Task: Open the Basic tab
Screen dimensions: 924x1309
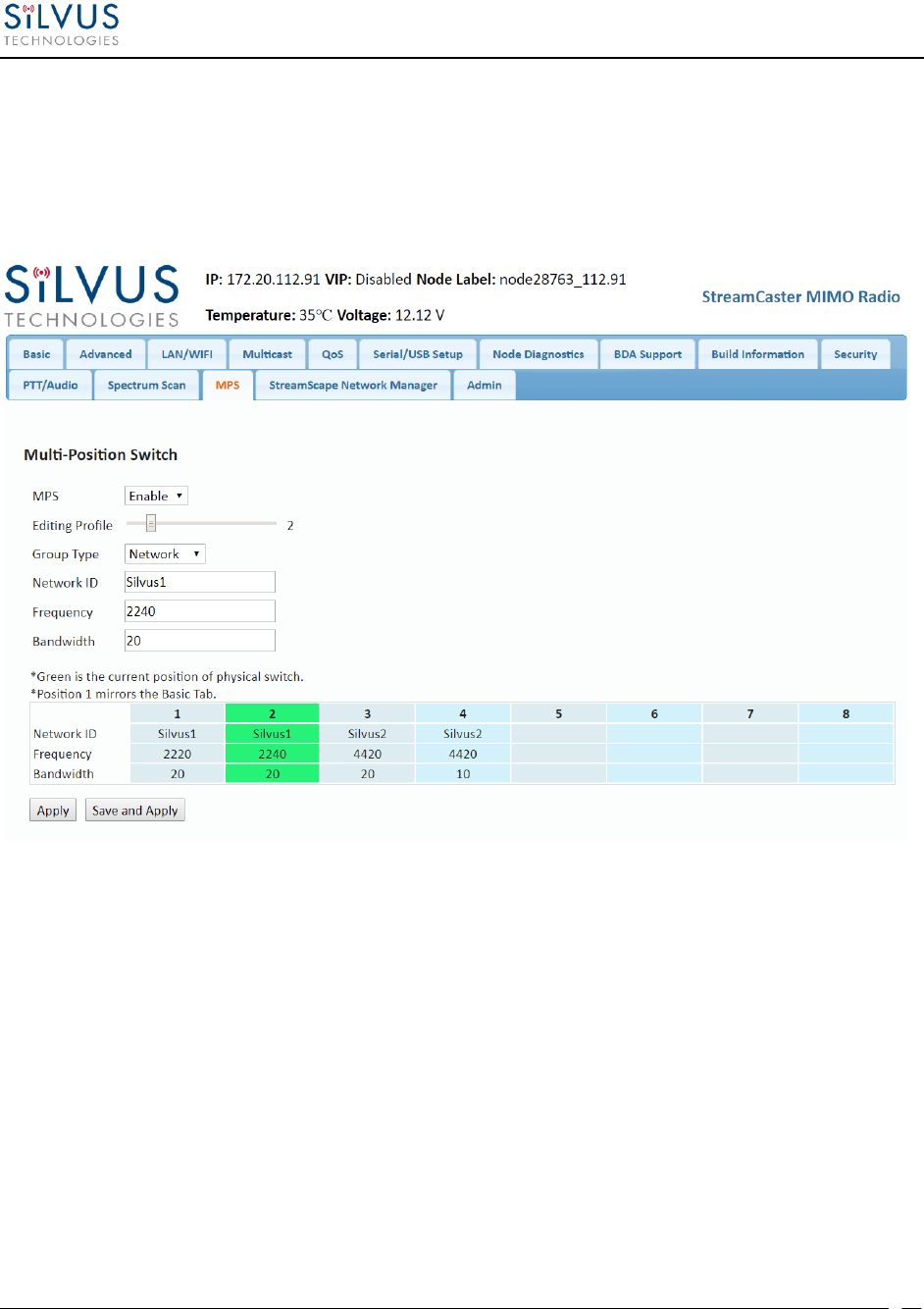Action: [36, 354]
